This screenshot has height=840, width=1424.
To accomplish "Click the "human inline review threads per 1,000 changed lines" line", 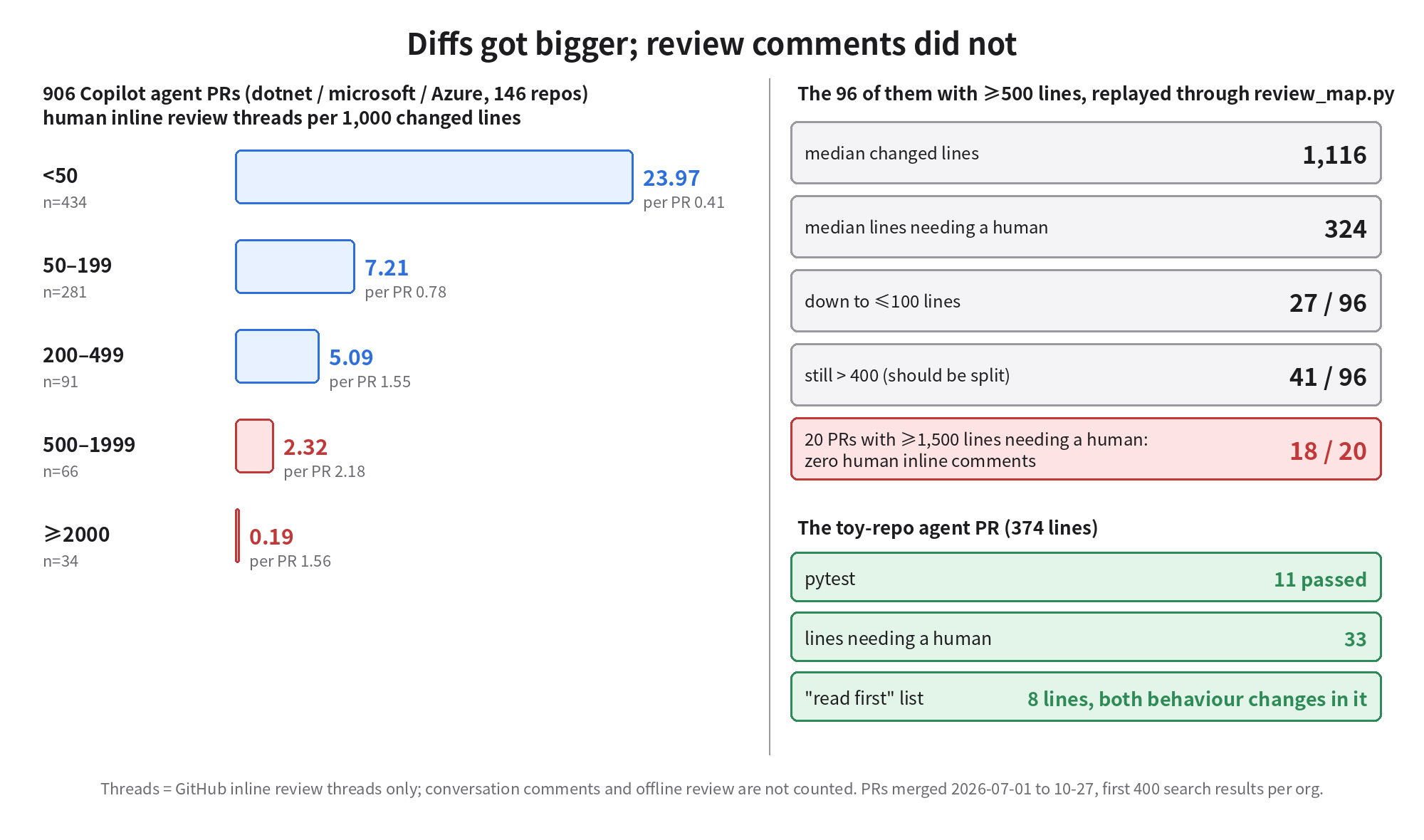I will [x=282, y=117].
